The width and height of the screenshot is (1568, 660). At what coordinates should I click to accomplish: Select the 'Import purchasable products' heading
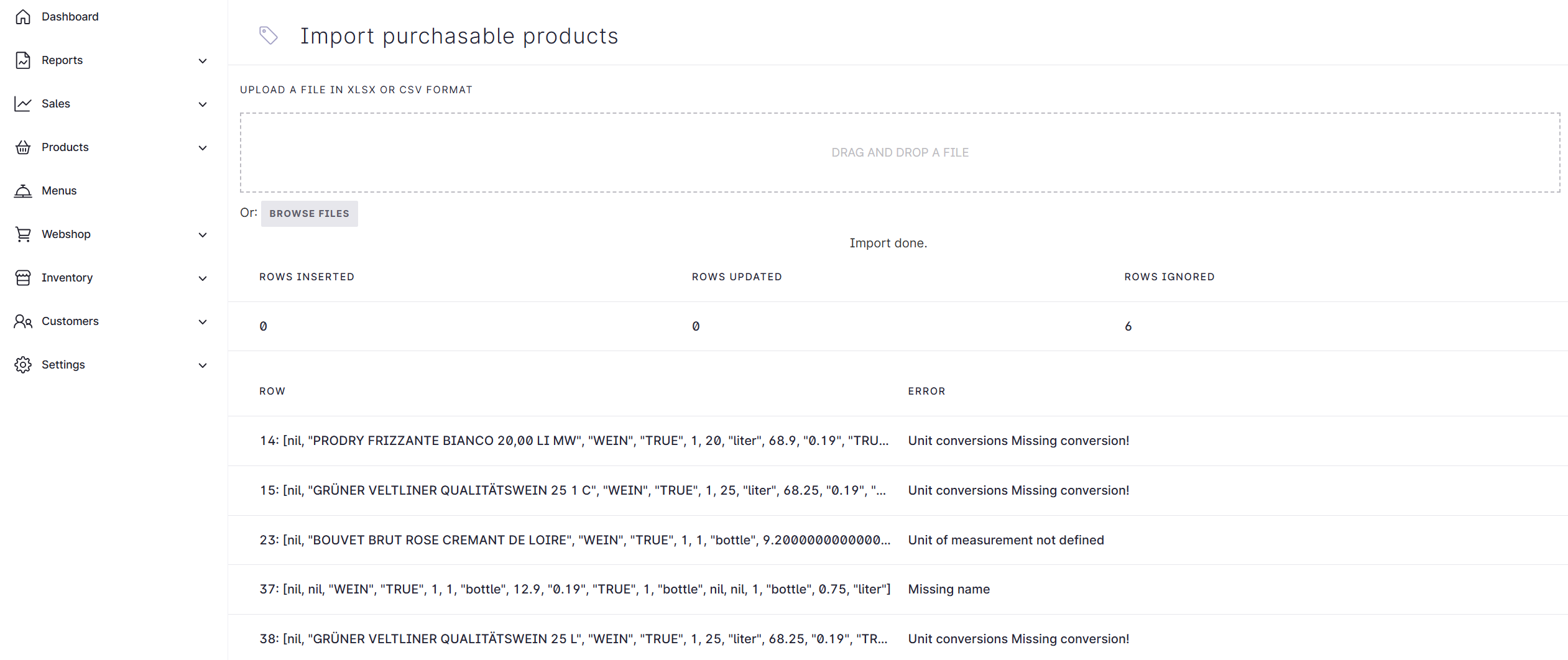459,36
